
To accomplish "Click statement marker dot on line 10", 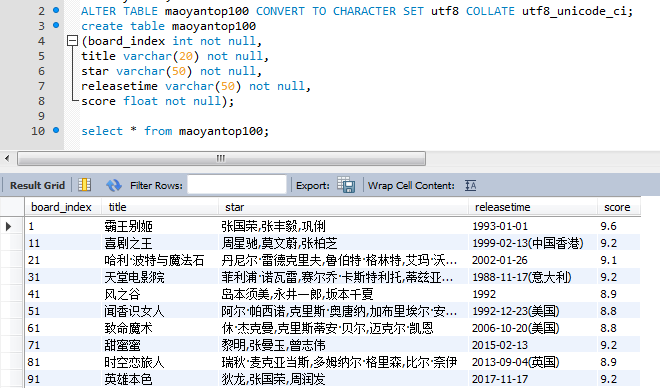I will pyautogui.click(x=56, y=130).
